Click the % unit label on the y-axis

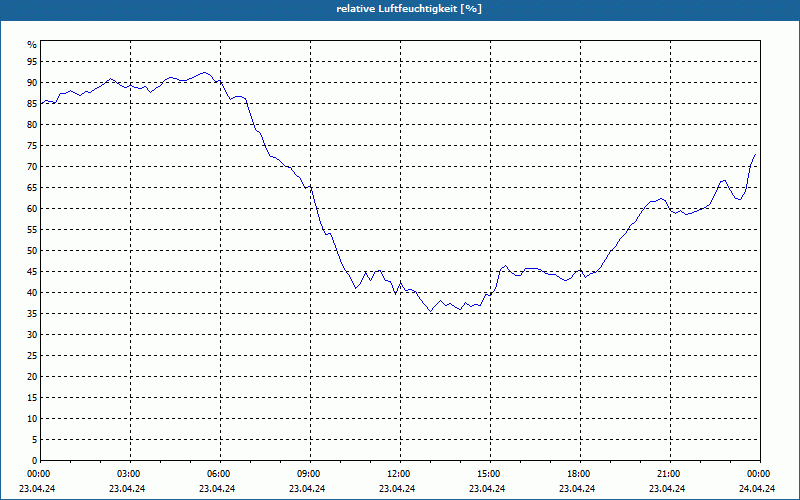32,45
